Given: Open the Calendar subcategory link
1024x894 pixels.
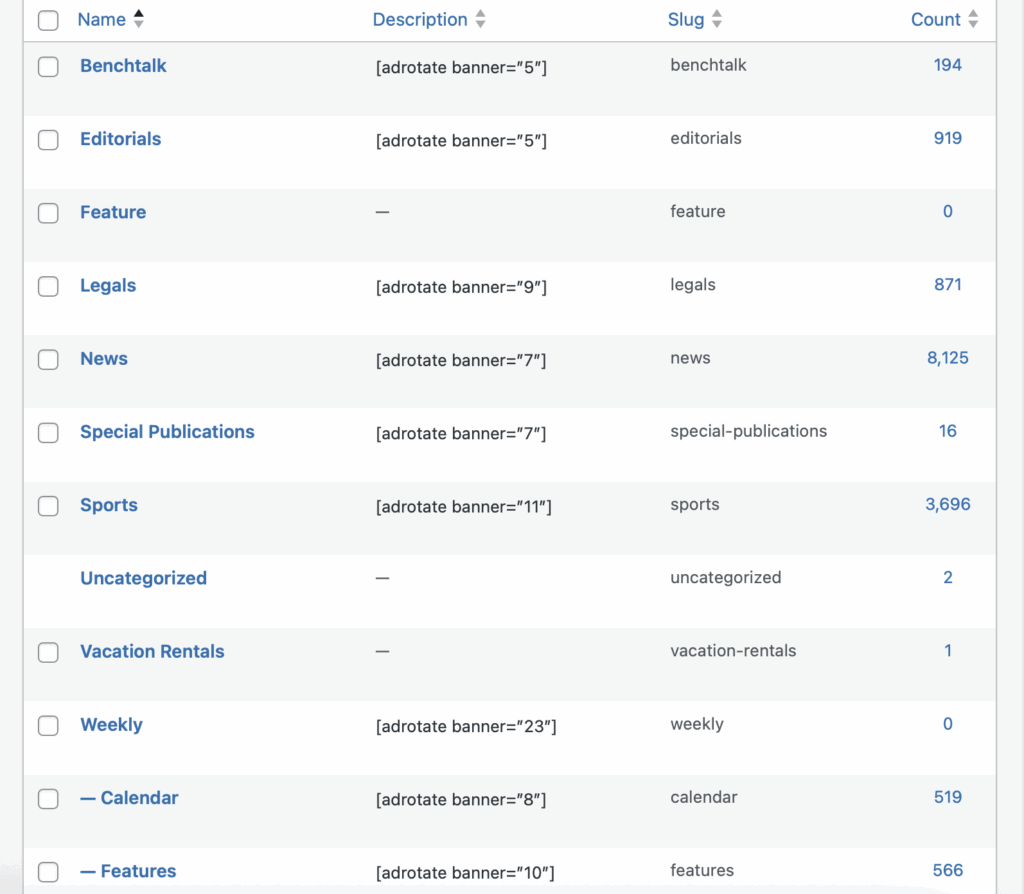Looking at the screenshot, I should [129, 798].
